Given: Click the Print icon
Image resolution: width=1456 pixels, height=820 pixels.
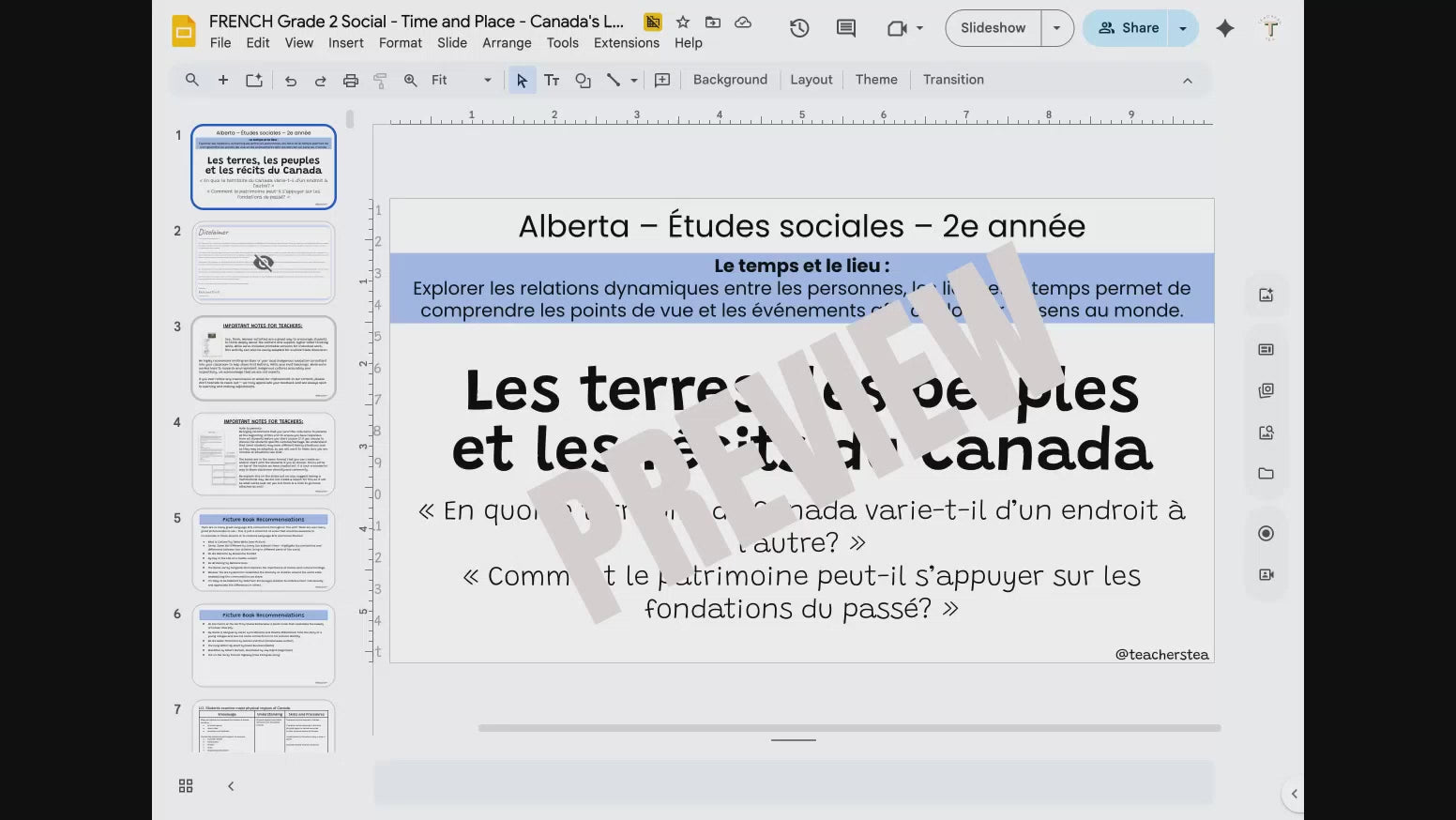Looking at the screenshot, I should tap(351, 81).
